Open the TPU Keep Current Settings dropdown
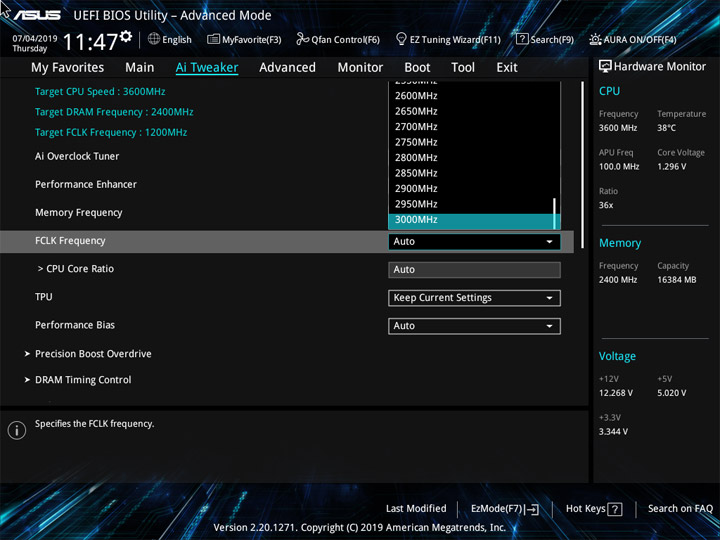Image resolution: width=720 pixels, height=540 pixels. click(x=474, y=298)
